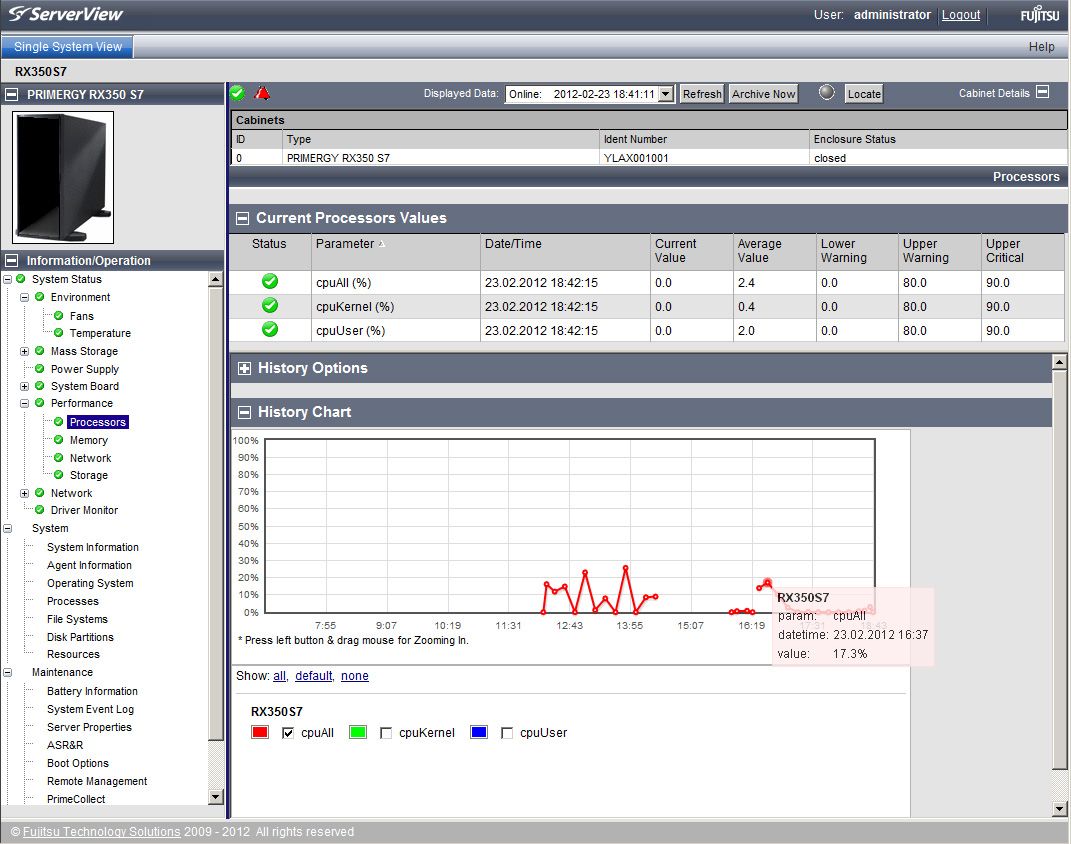Enable the cpuUser chart checkbox
This screenshot has width=1071, height=844.
(x=507, y=733)
